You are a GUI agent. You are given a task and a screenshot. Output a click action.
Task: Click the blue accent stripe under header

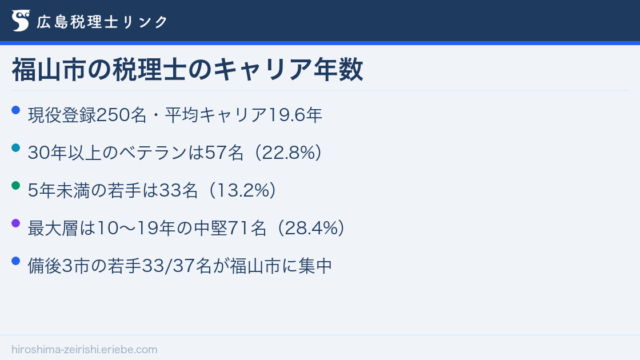coord(320,43)
